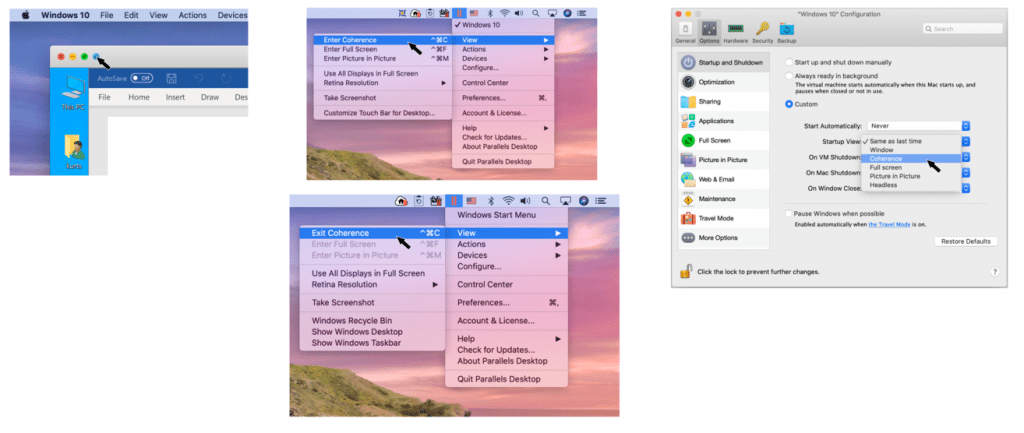Click Show Windows Taskbar menu item

coord(372,343)
